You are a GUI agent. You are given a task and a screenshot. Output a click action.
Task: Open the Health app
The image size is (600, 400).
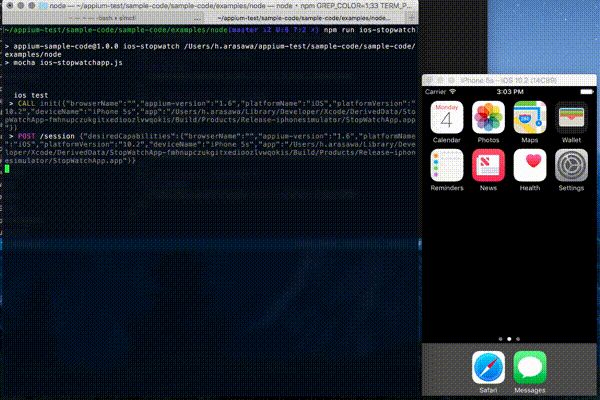pyautogui.click(x=530, y=165)
